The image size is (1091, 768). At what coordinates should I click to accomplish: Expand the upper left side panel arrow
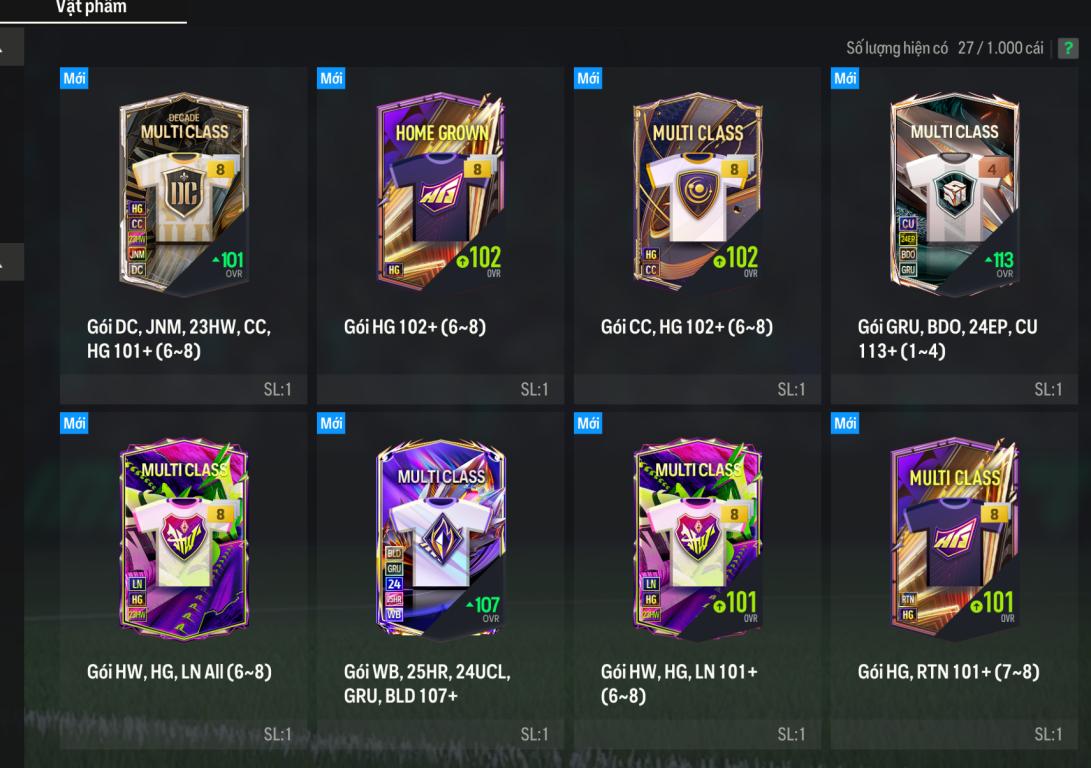10,47
